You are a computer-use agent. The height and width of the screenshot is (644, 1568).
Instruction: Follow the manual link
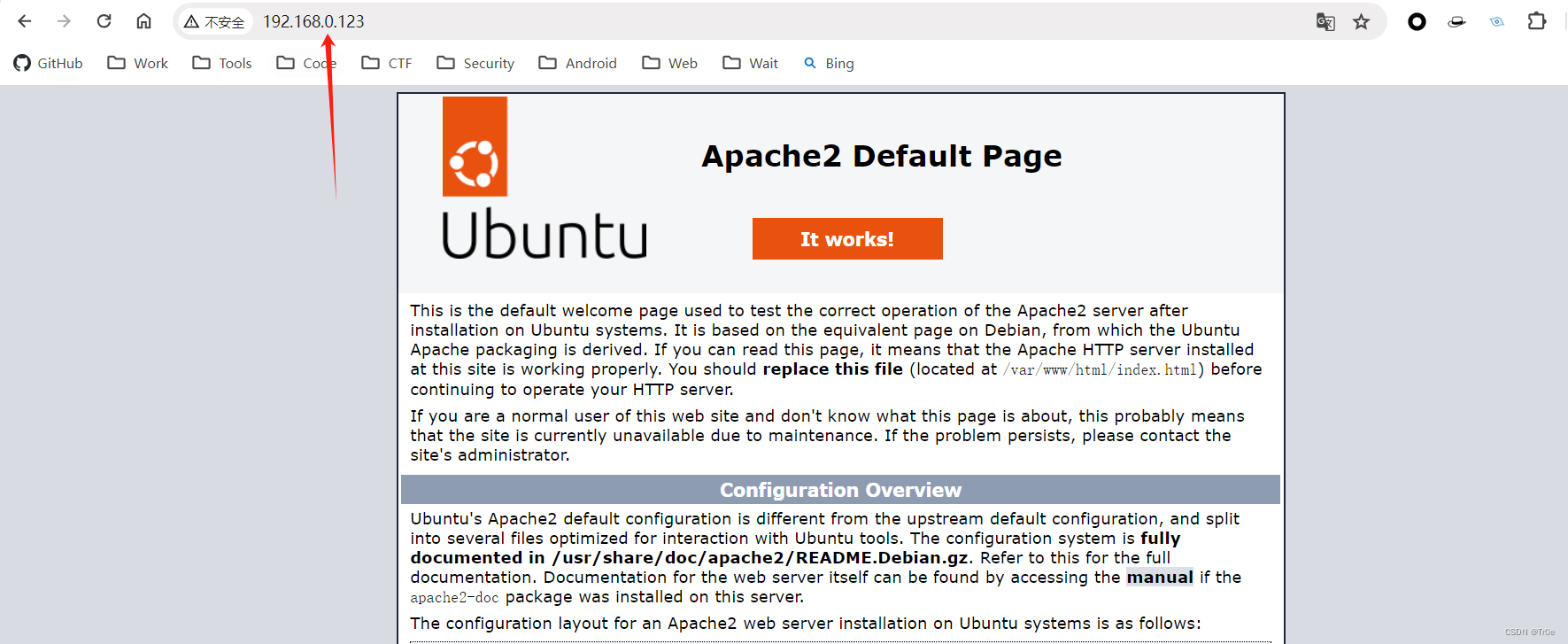tap(1160, 578)
